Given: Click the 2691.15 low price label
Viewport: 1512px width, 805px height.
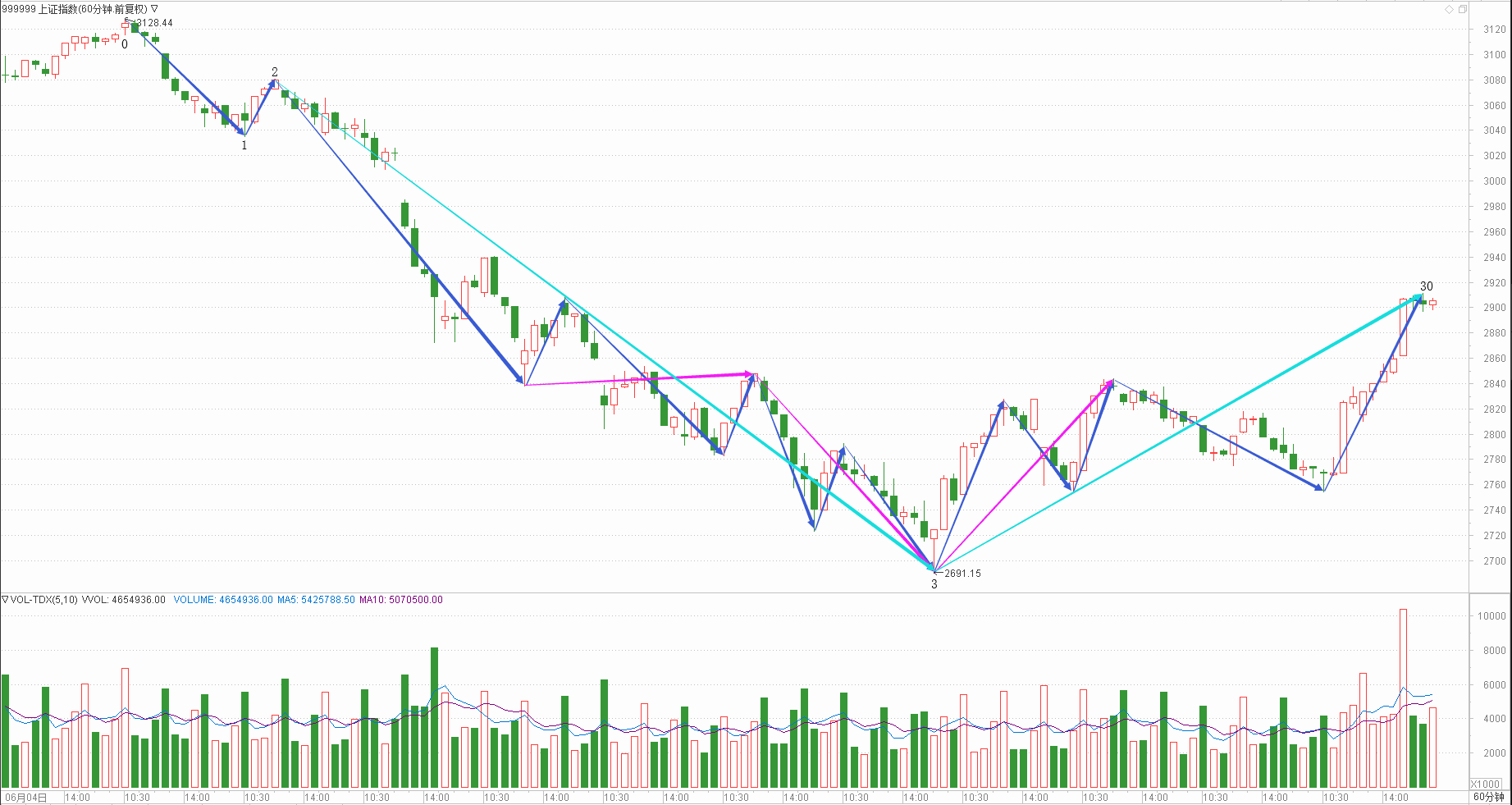Looking at the screenshot, I should point(962,574).
